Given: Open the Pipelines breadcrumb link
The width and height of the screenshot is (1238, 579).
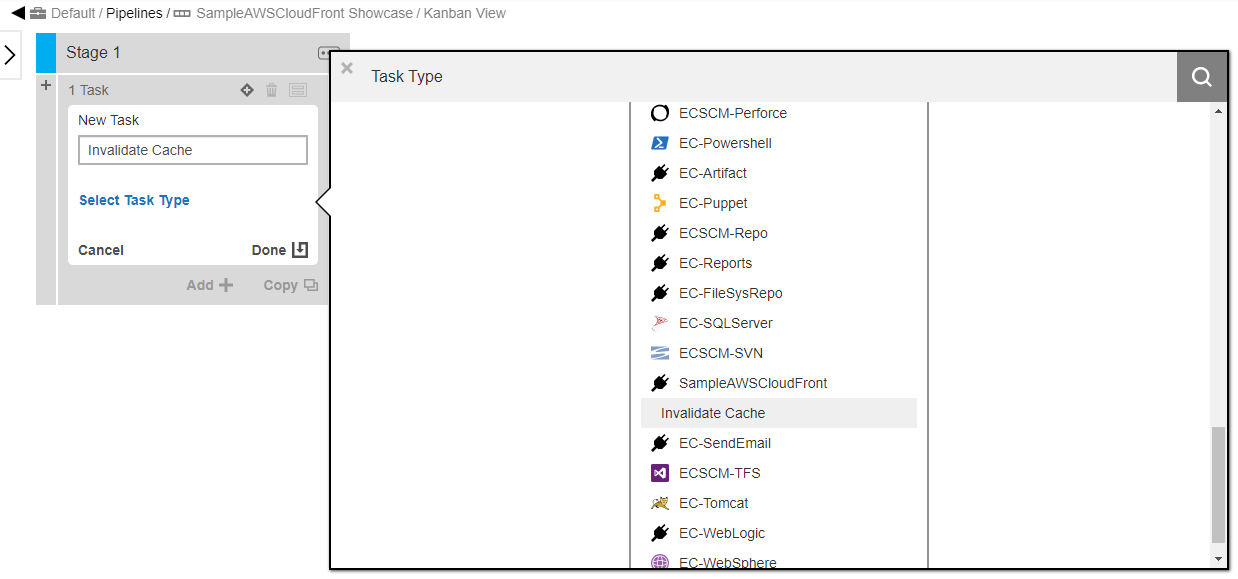Looking at the screenshot, I should [x=134, y=14].
